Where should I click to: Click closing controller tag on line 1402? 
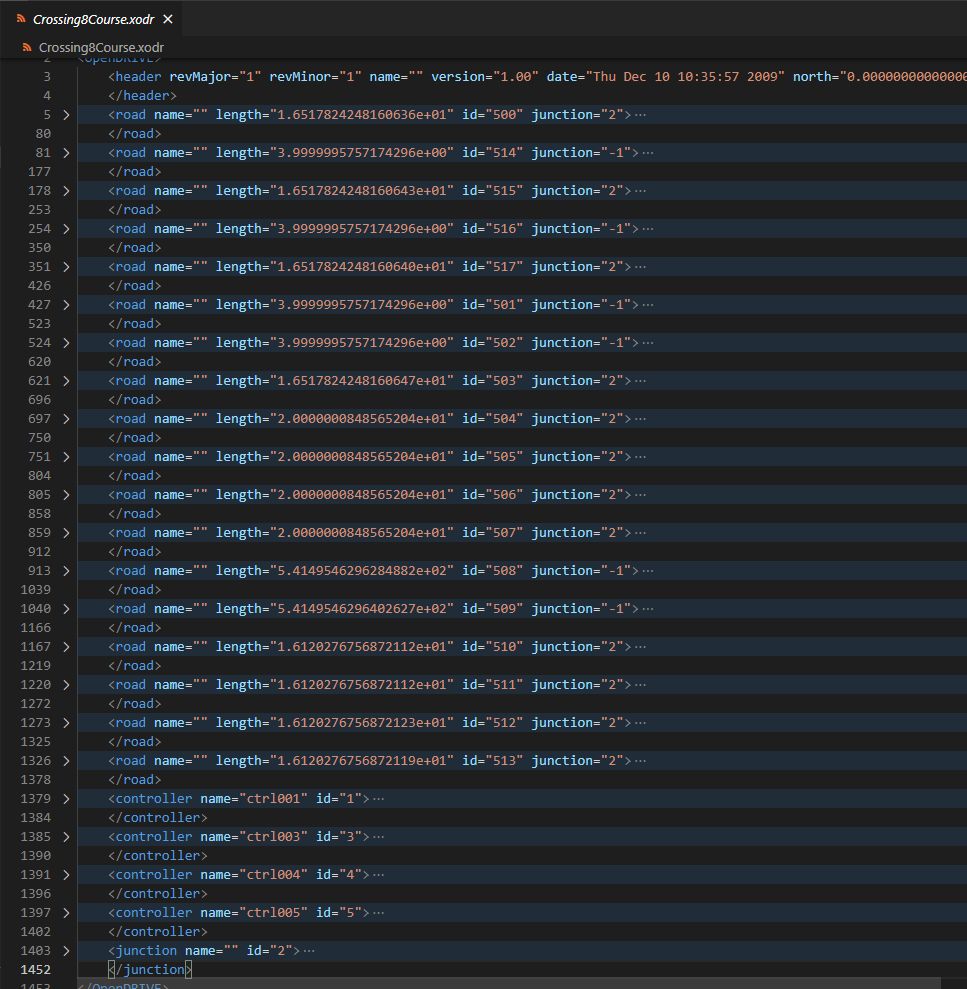158,932
